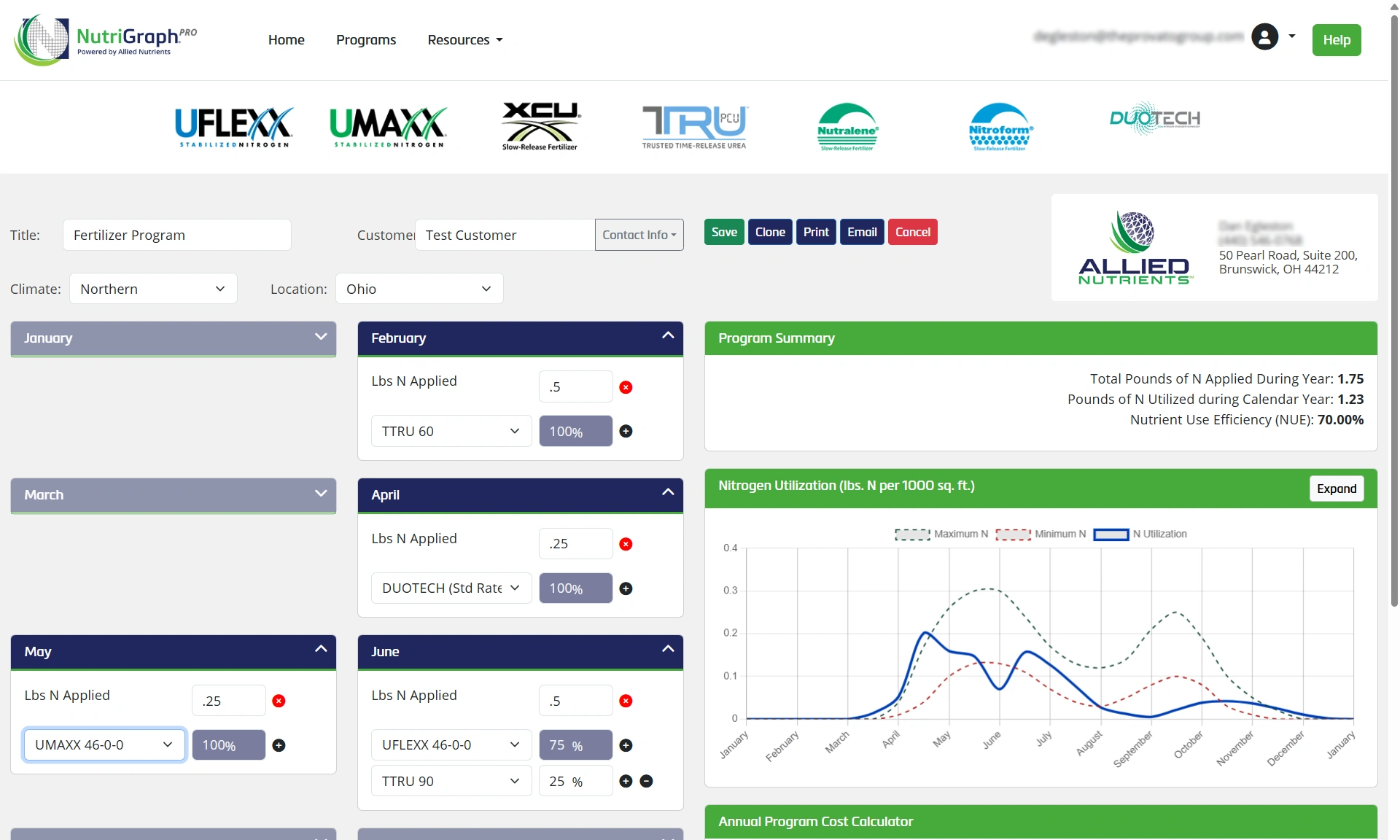Open the Programs menu item
The height and width of the screenshot is (840, 1400).
tap(366, 40)
